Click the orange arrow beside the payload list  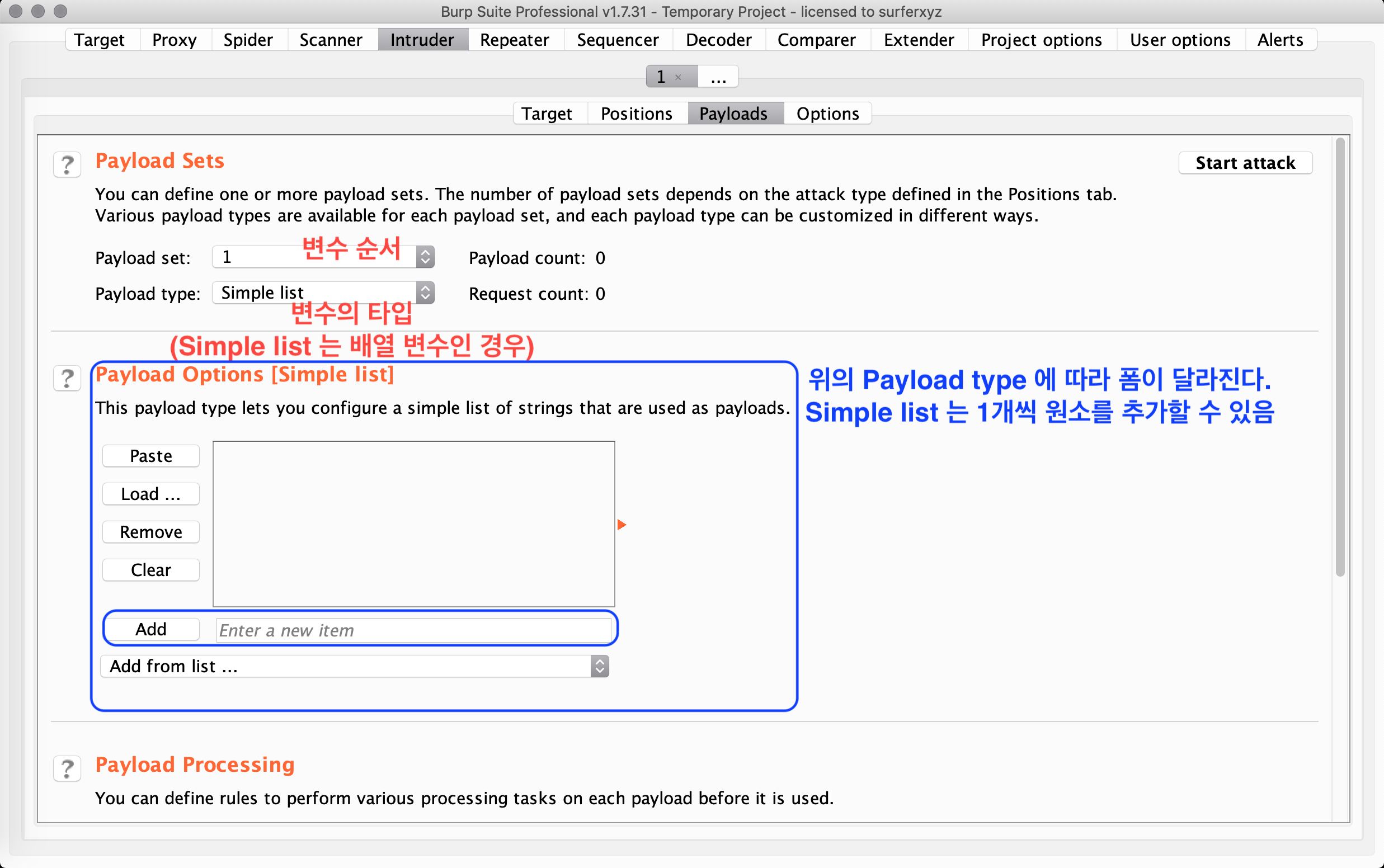click(622, 525)
